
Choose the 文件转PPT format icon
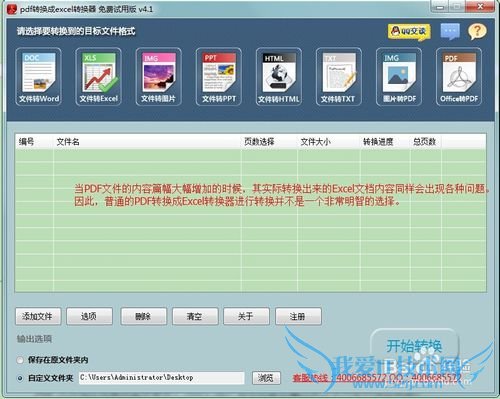(219, 77)
